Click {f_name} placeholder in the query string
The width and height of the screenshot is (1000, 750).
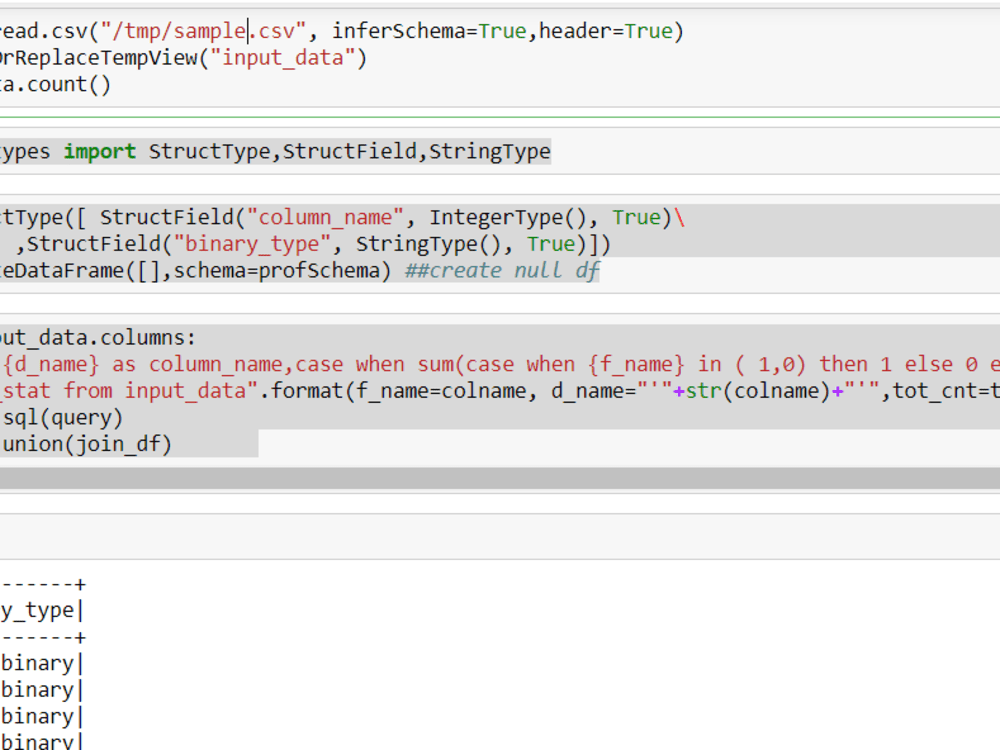636,364
